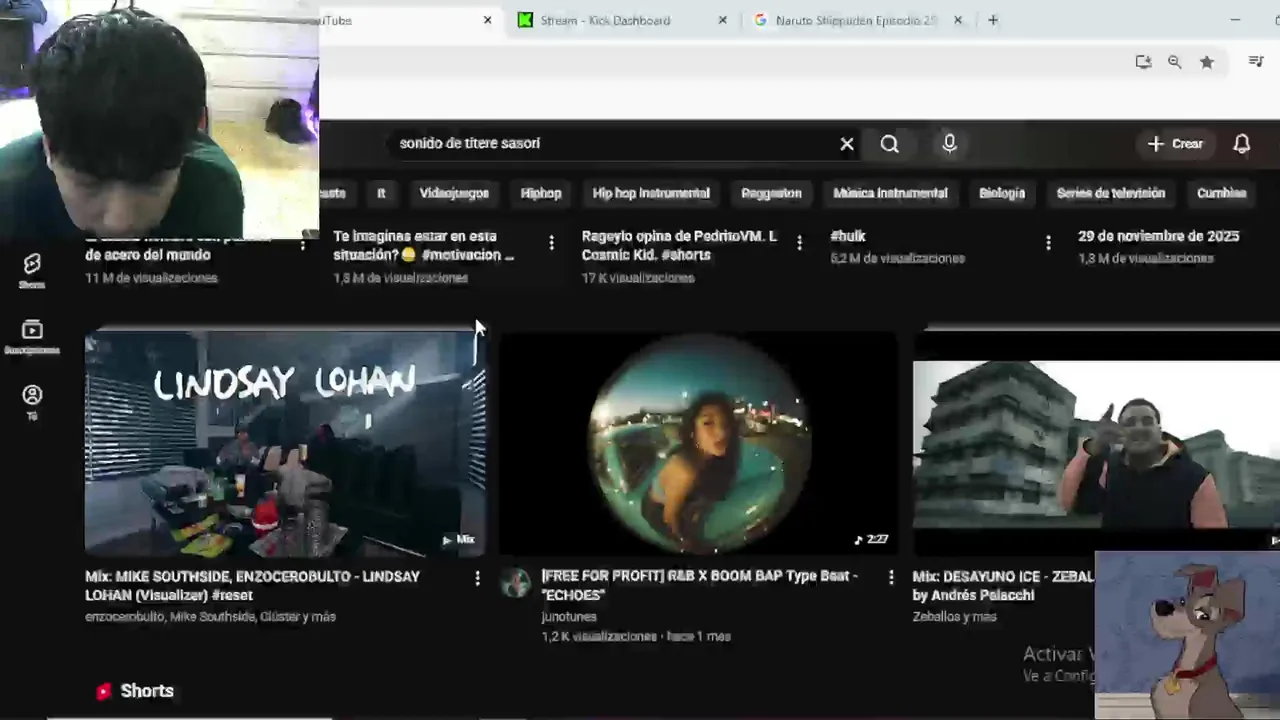The image size is (1280, 720).
Task: Click text 1,2 K visualizaciones · hace 1 mes
Action: click(x=636, y=636)
